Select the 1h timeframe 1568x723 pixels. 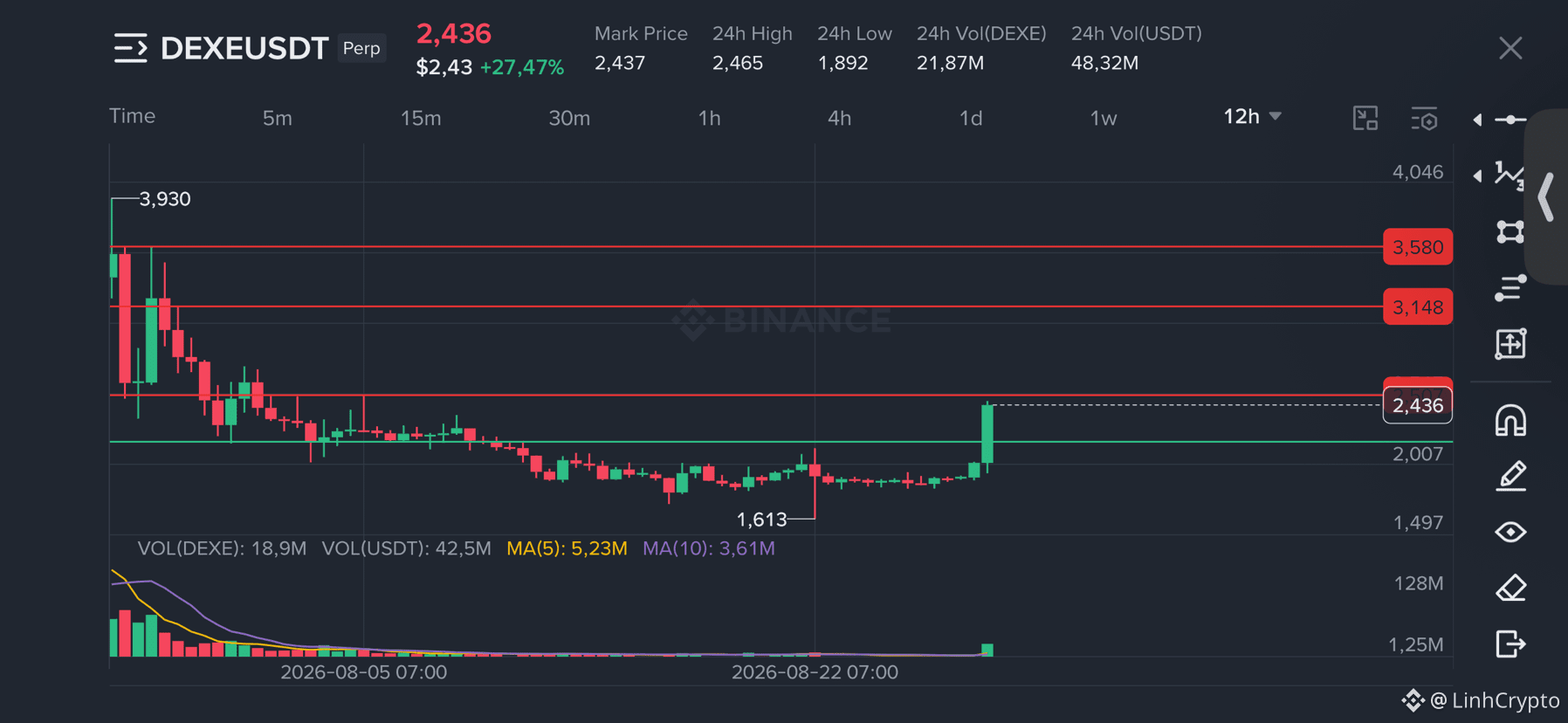pyautogui.click(x=709, y=118)
